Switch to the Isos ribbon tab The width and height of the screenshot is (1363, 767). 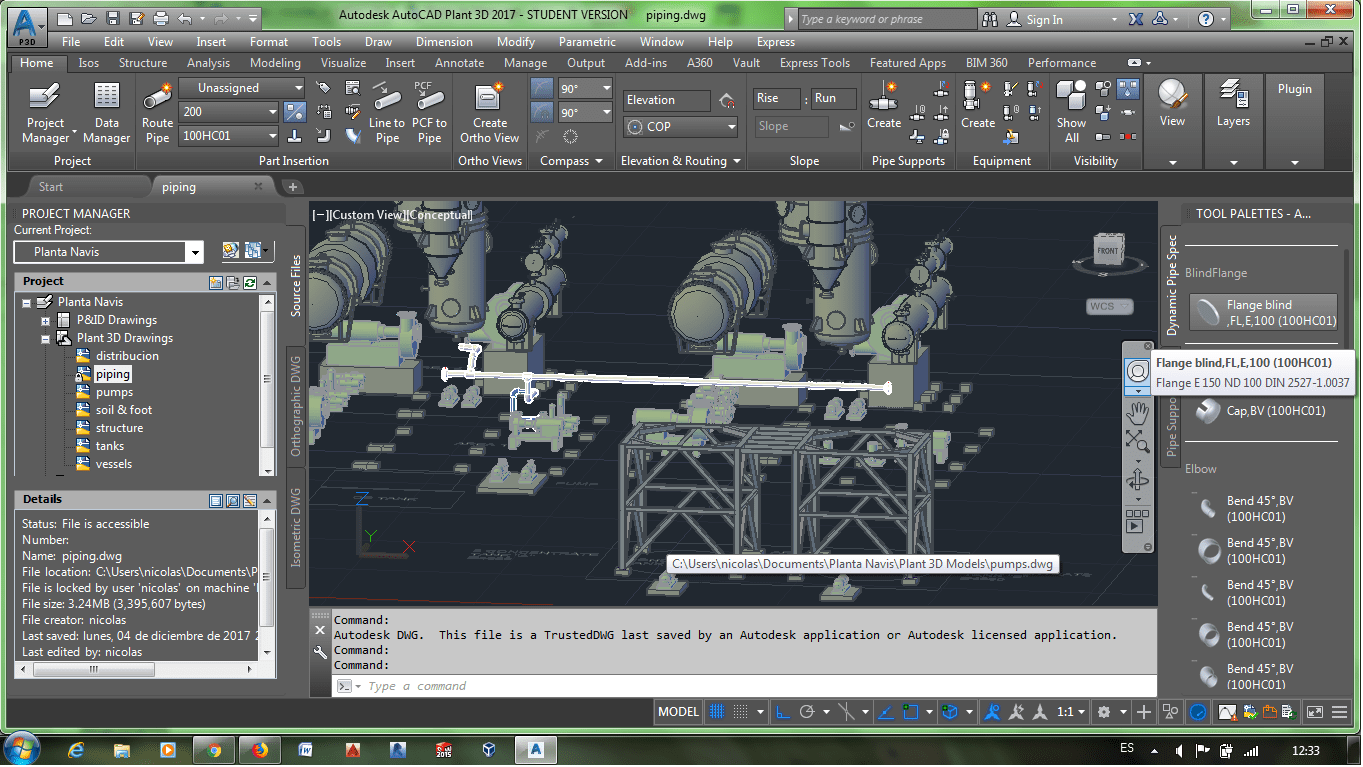(x=88, y=63)
